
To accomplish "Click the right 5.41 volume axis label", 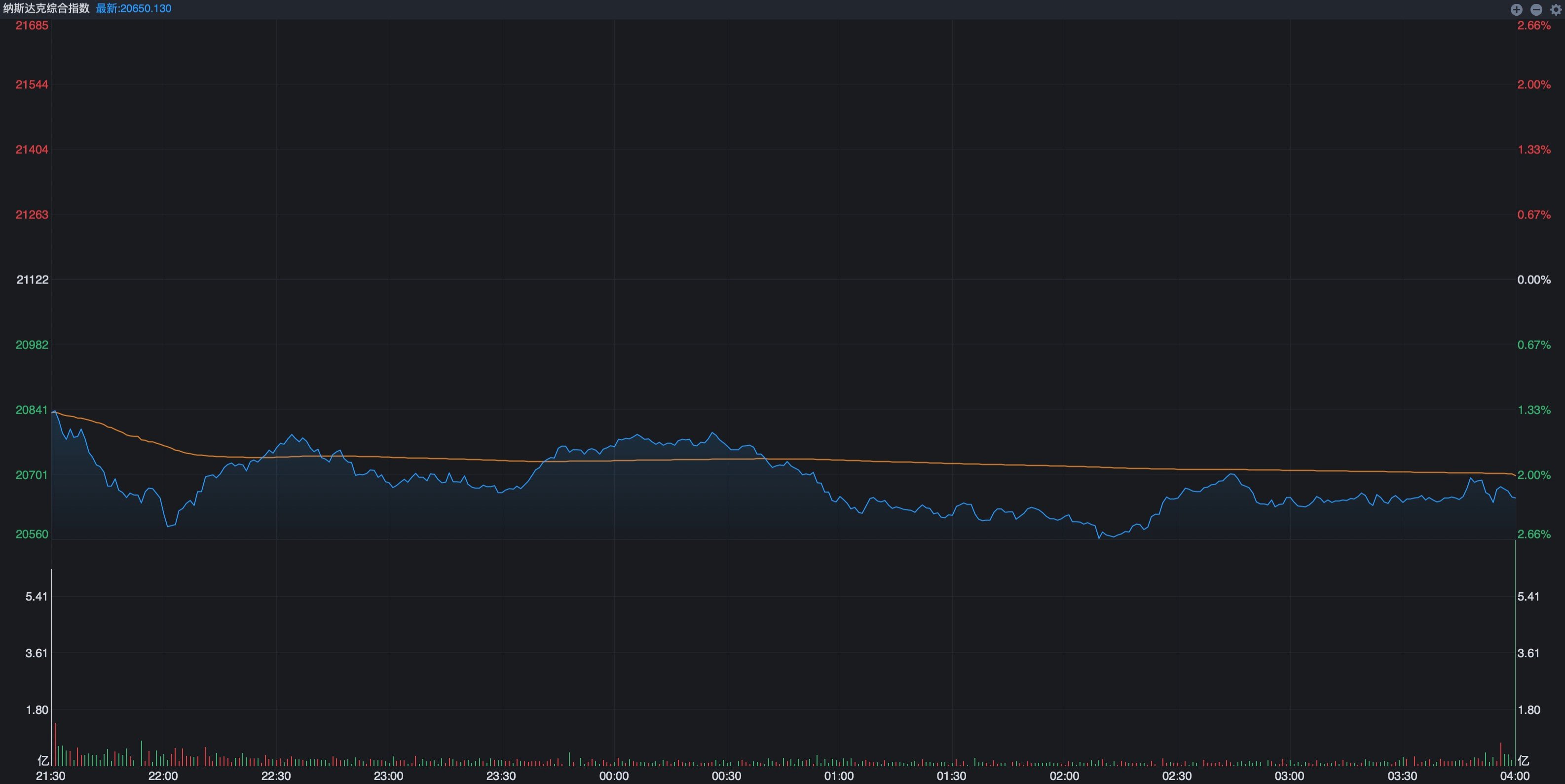I will pyautogui.click(x=1528, y=596).
